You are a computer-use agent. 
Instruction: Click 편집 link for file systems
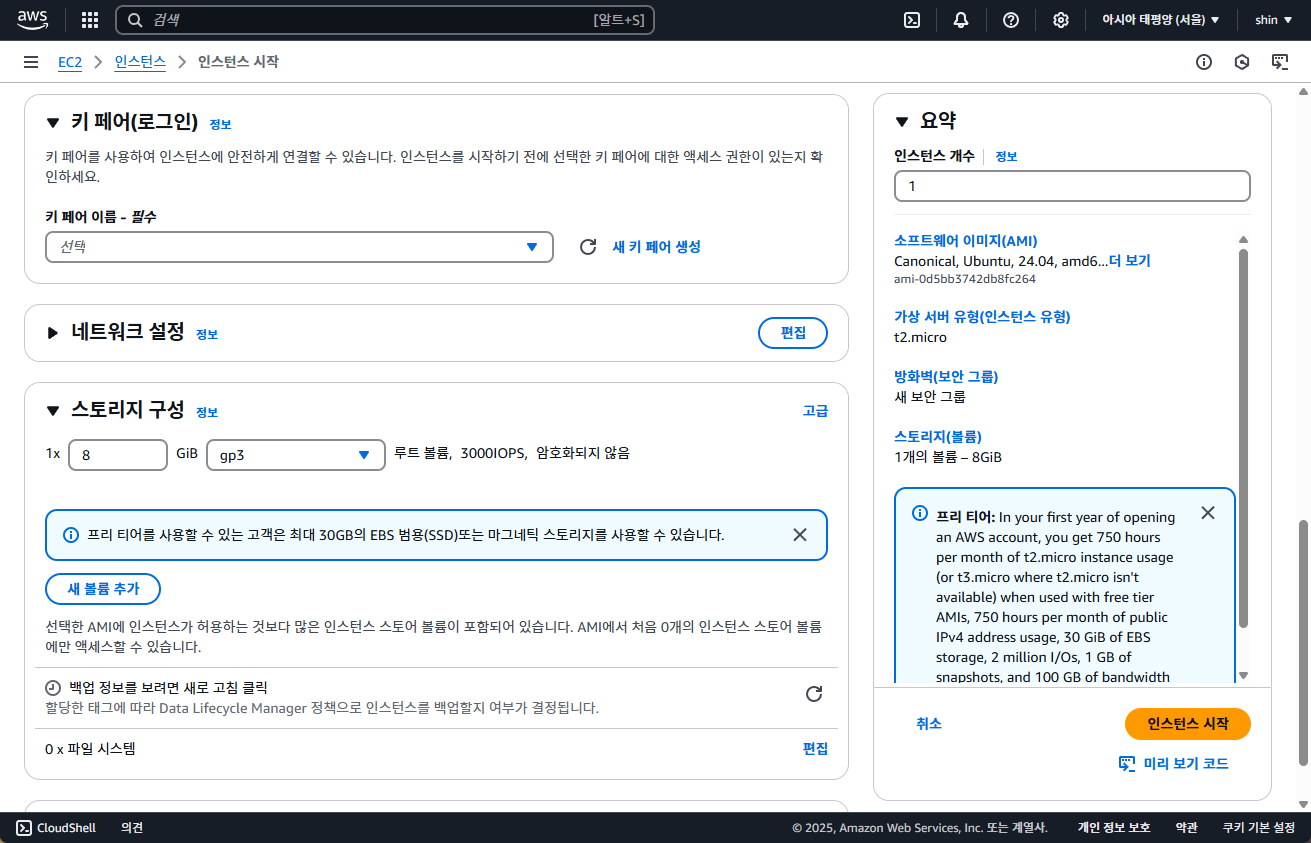815,749
